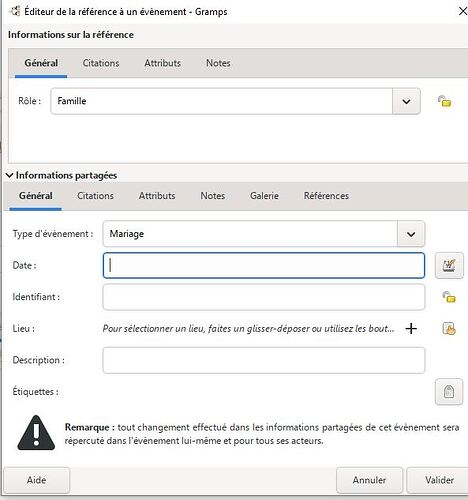Open the tag editor button for Étiquettes

point(449,392)
